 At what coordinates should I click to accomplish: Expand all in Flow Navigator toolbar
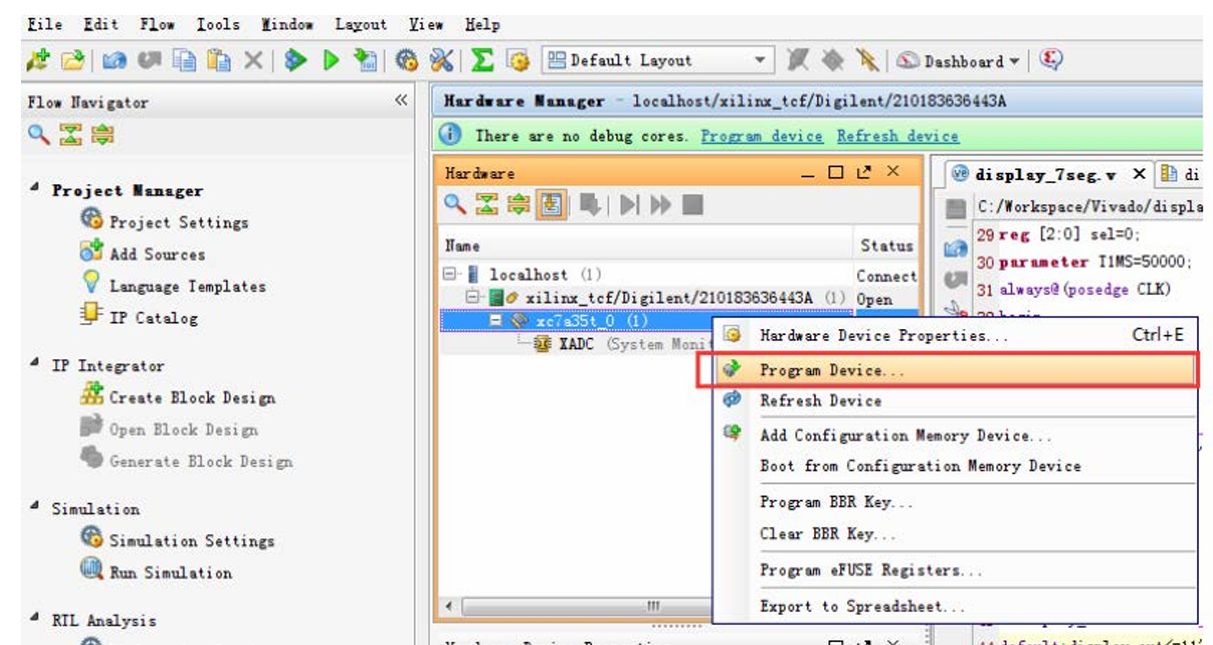click(102, 135)
